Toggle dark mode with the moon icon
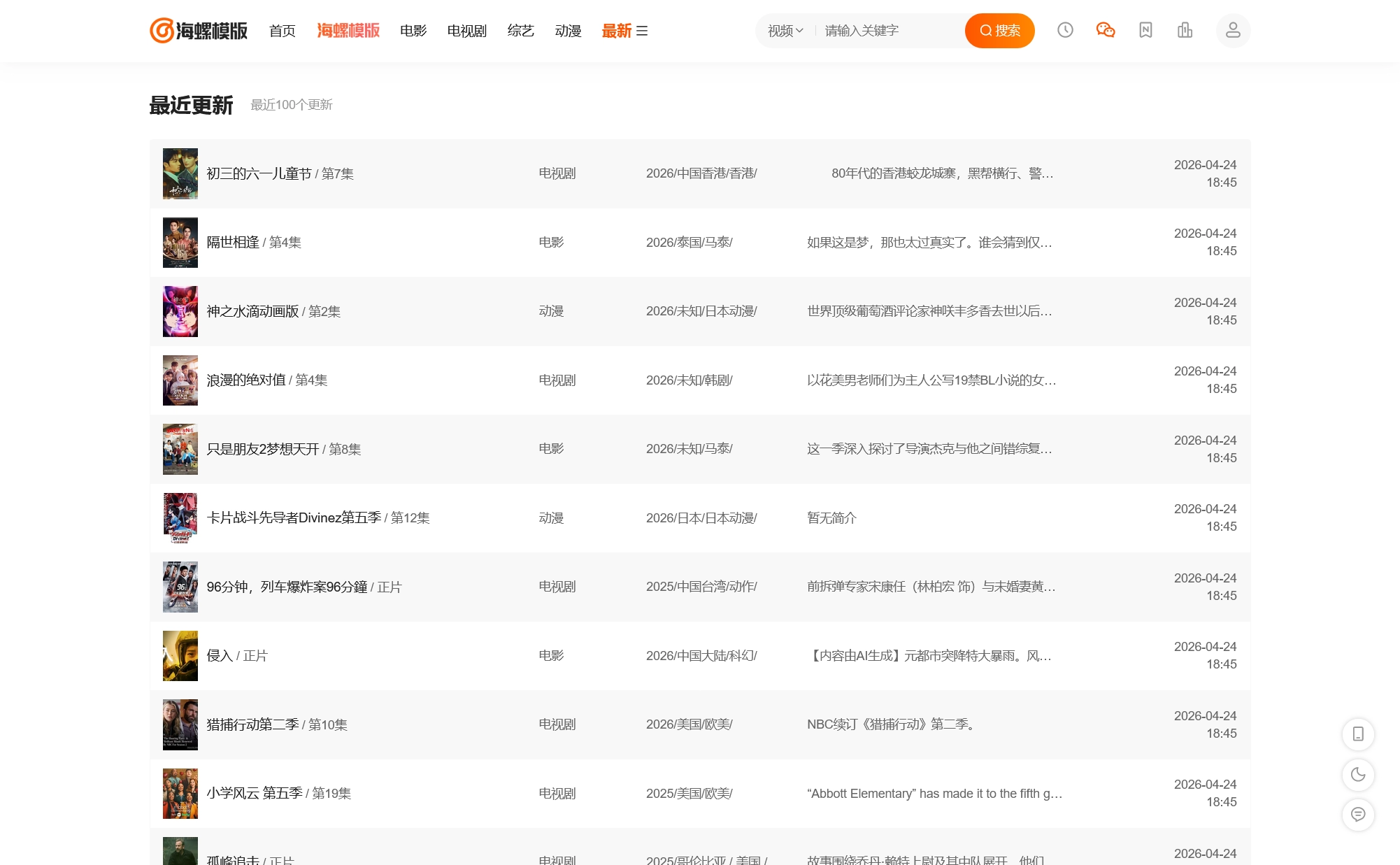 tap(1357, 775)
